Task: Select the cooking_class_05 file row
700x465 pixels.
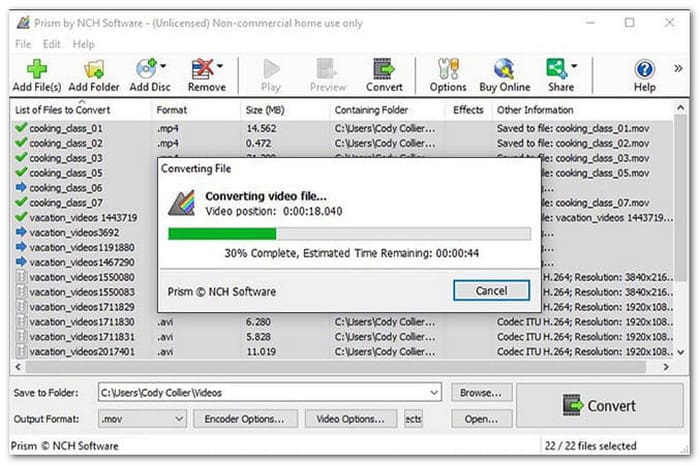Action: [x=66, y=173]
